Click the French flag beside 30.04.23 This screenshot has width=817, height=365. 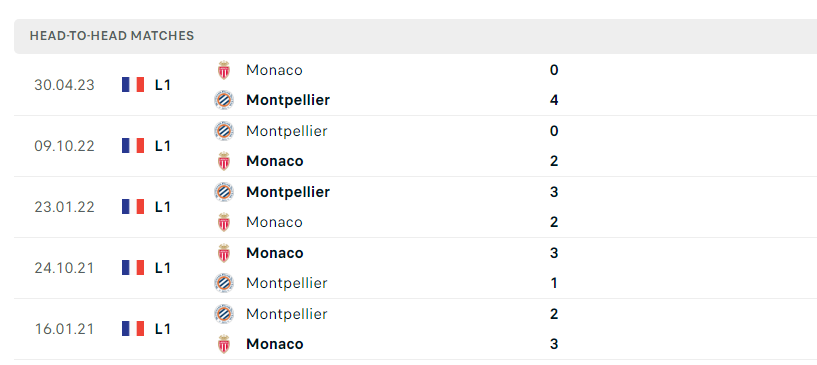point(133,84)
